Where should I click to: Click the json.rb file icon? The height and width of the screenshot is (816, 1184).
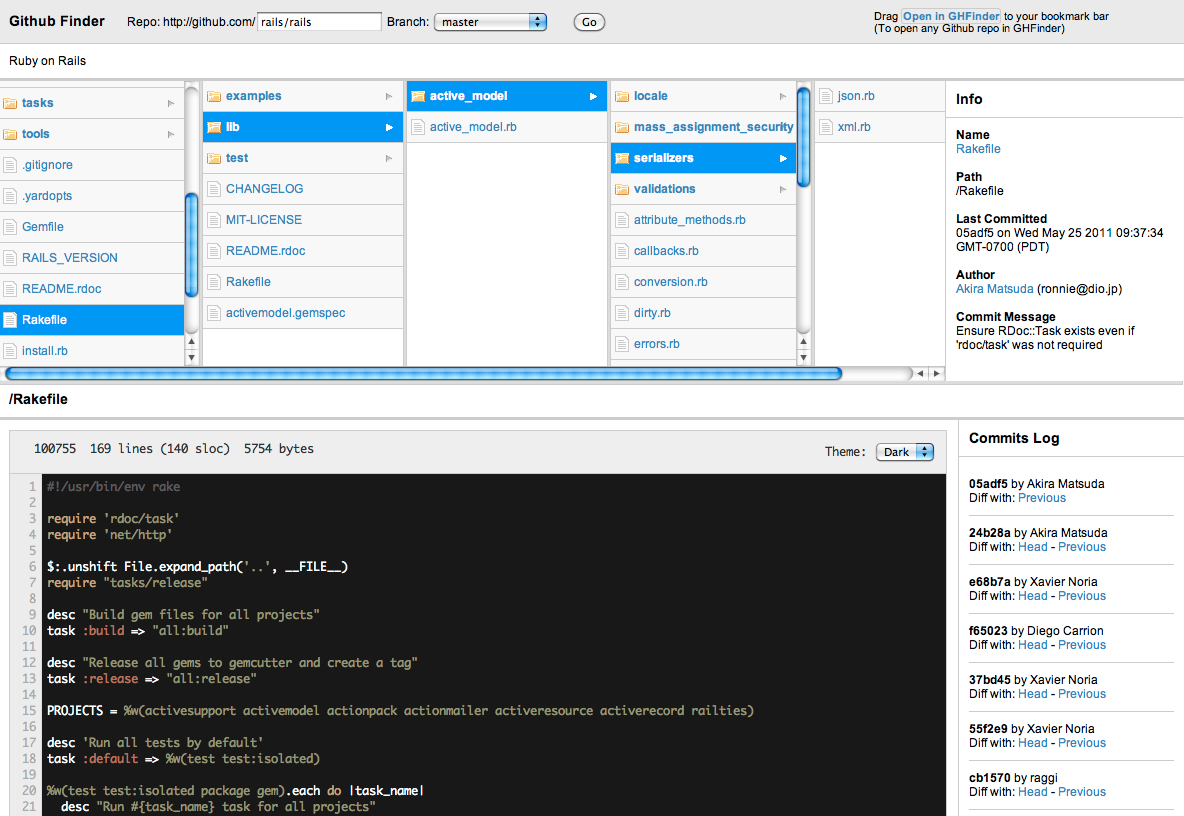tap(825, 97)
